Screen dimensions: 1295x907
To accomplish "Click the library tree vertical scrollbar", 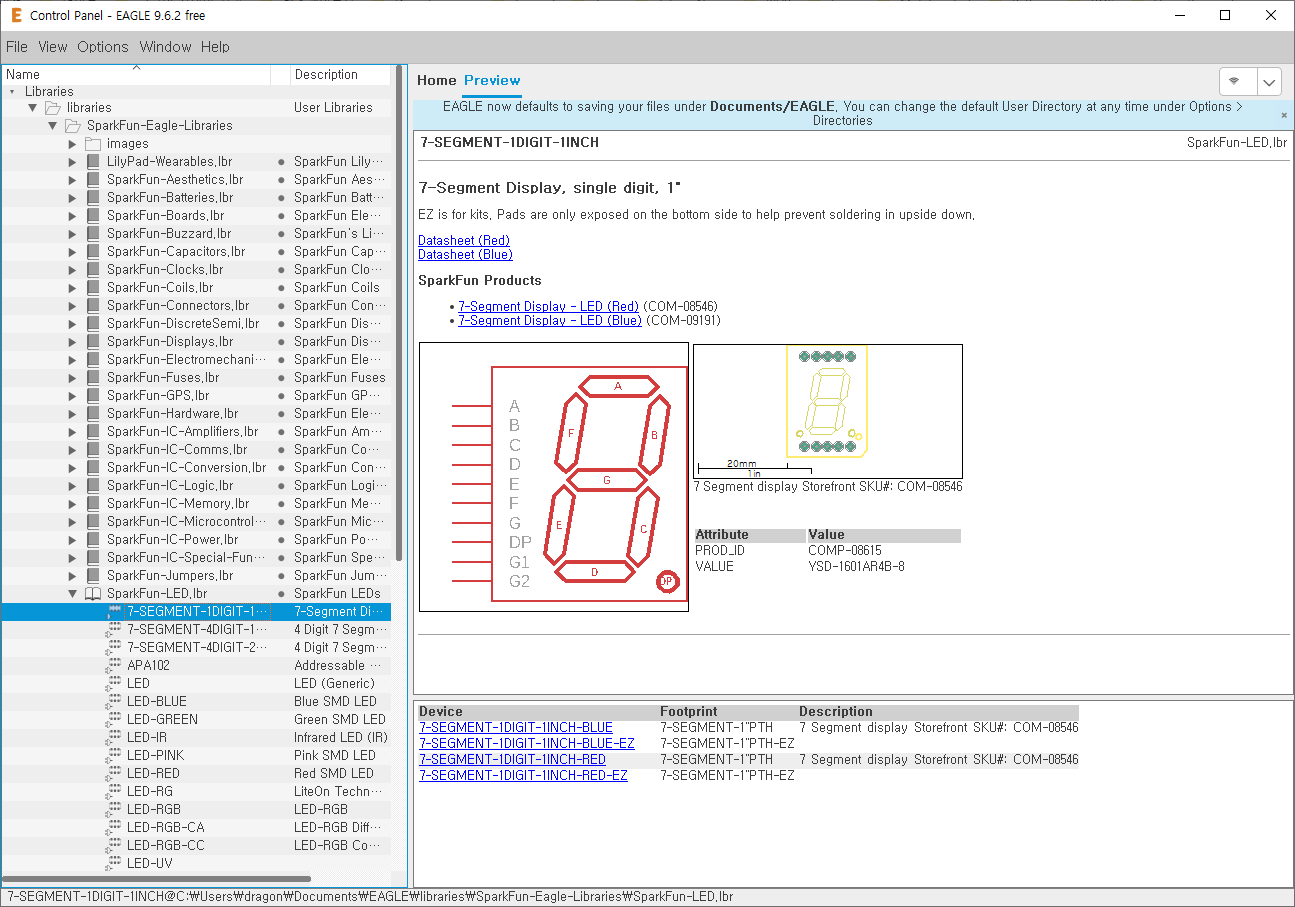I will (399, 312).
